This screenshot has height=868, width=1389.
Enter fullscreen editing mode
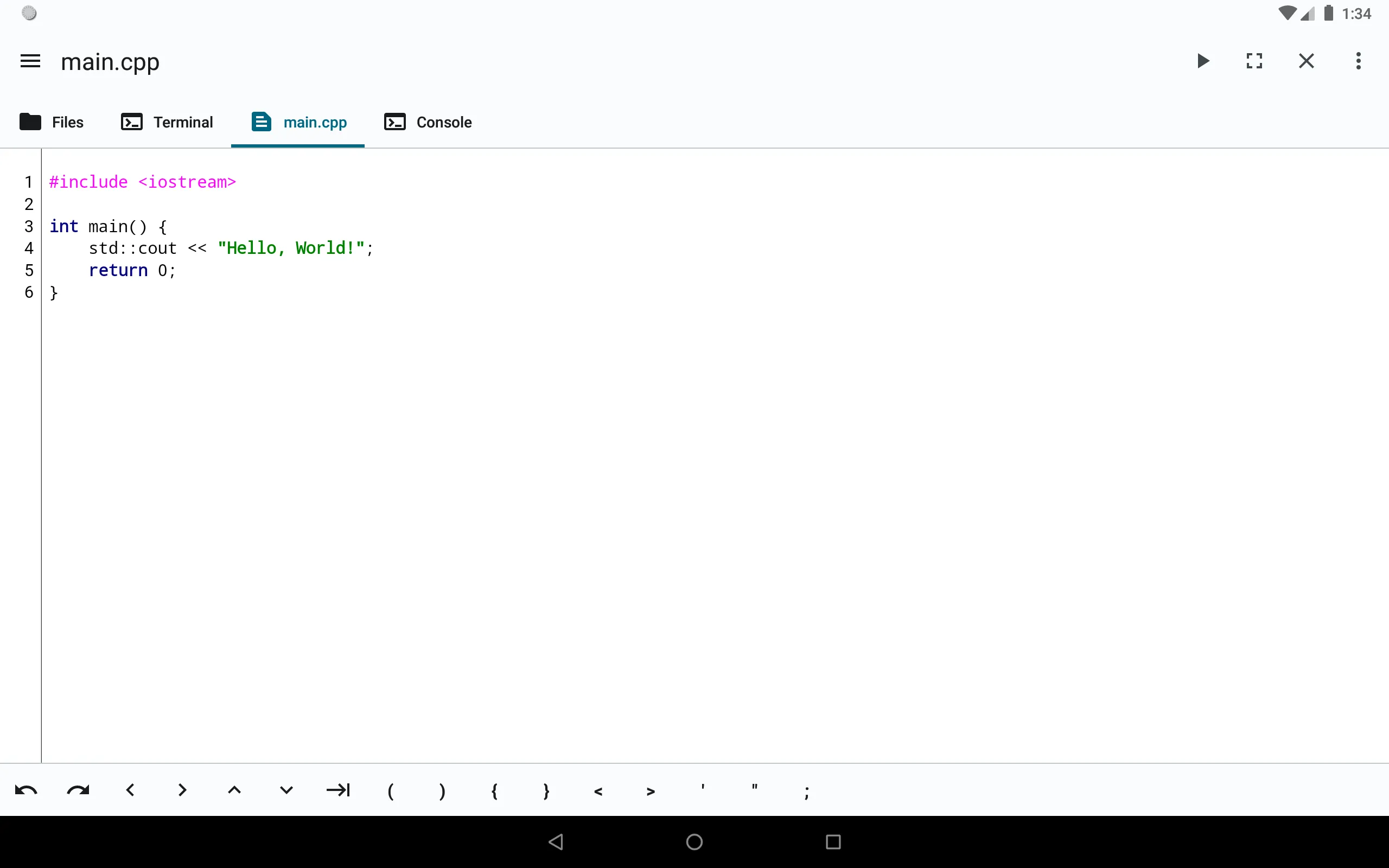click(1254, 61)
